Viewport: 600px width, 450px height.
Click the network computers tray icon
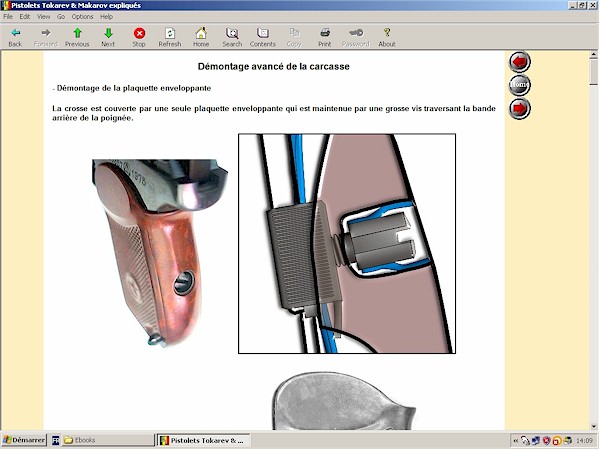pos(536,440)
